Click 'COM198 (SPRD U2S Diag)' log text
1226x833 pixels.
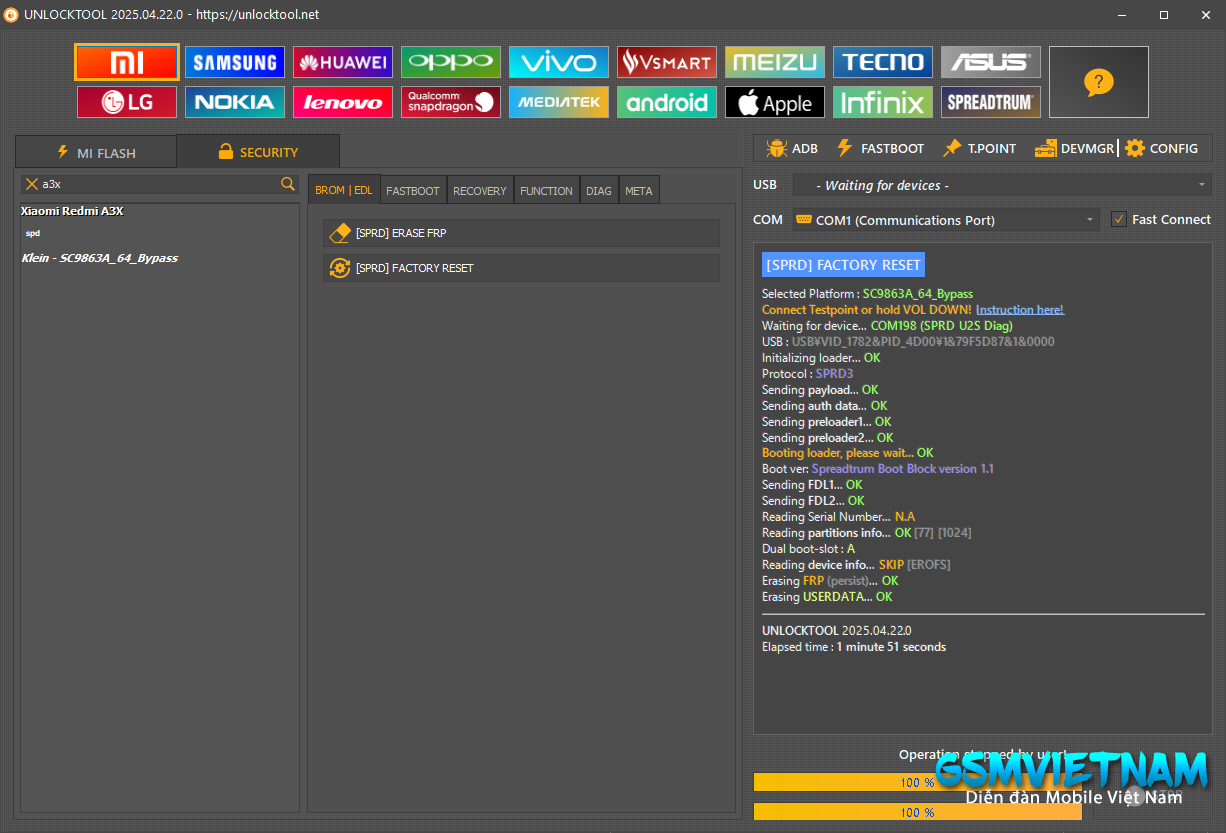click(942, 326)
